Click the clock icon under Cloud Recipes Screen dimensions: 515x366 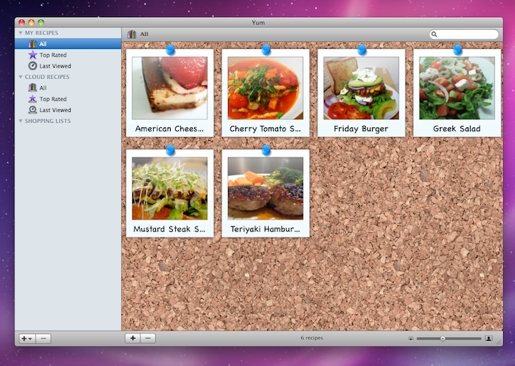pos(32,110)
